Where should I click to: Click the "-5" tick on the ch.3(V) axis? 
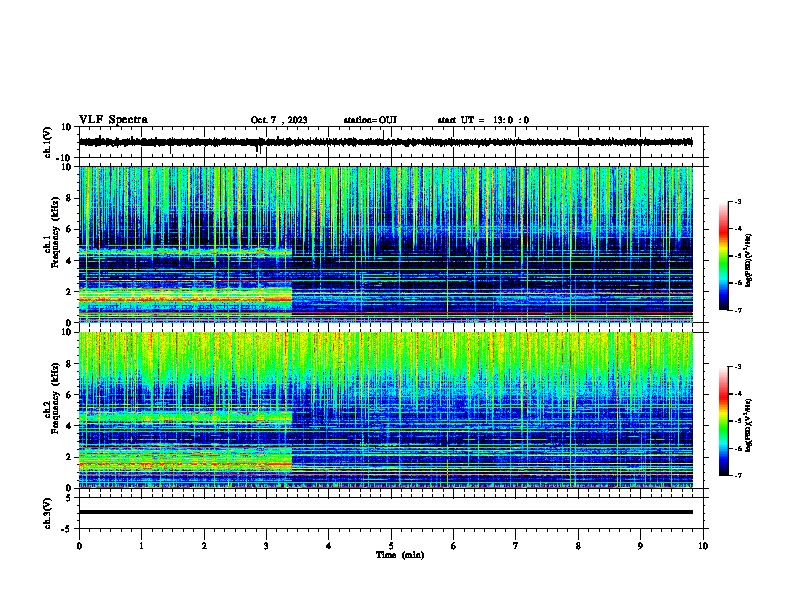click(67, 529)
